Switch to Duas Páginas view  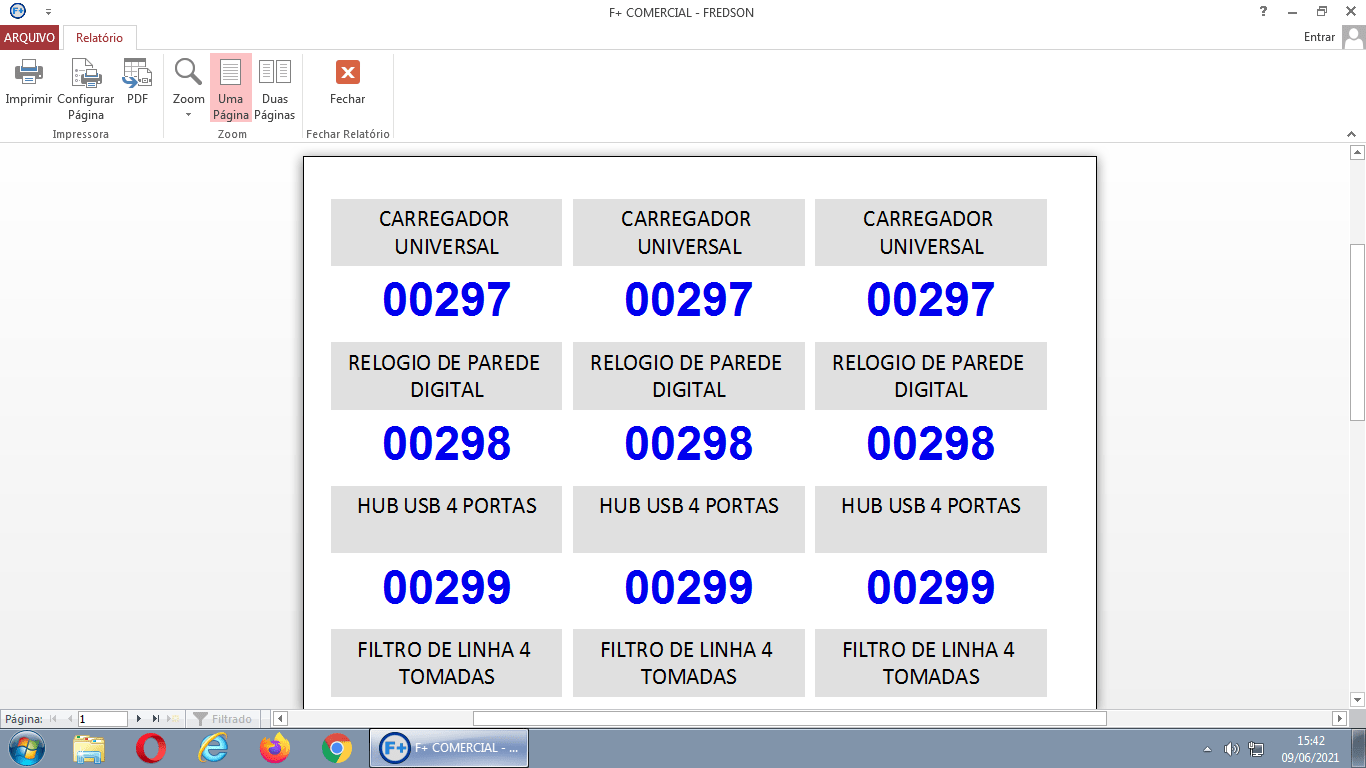(x=274, y=87)
